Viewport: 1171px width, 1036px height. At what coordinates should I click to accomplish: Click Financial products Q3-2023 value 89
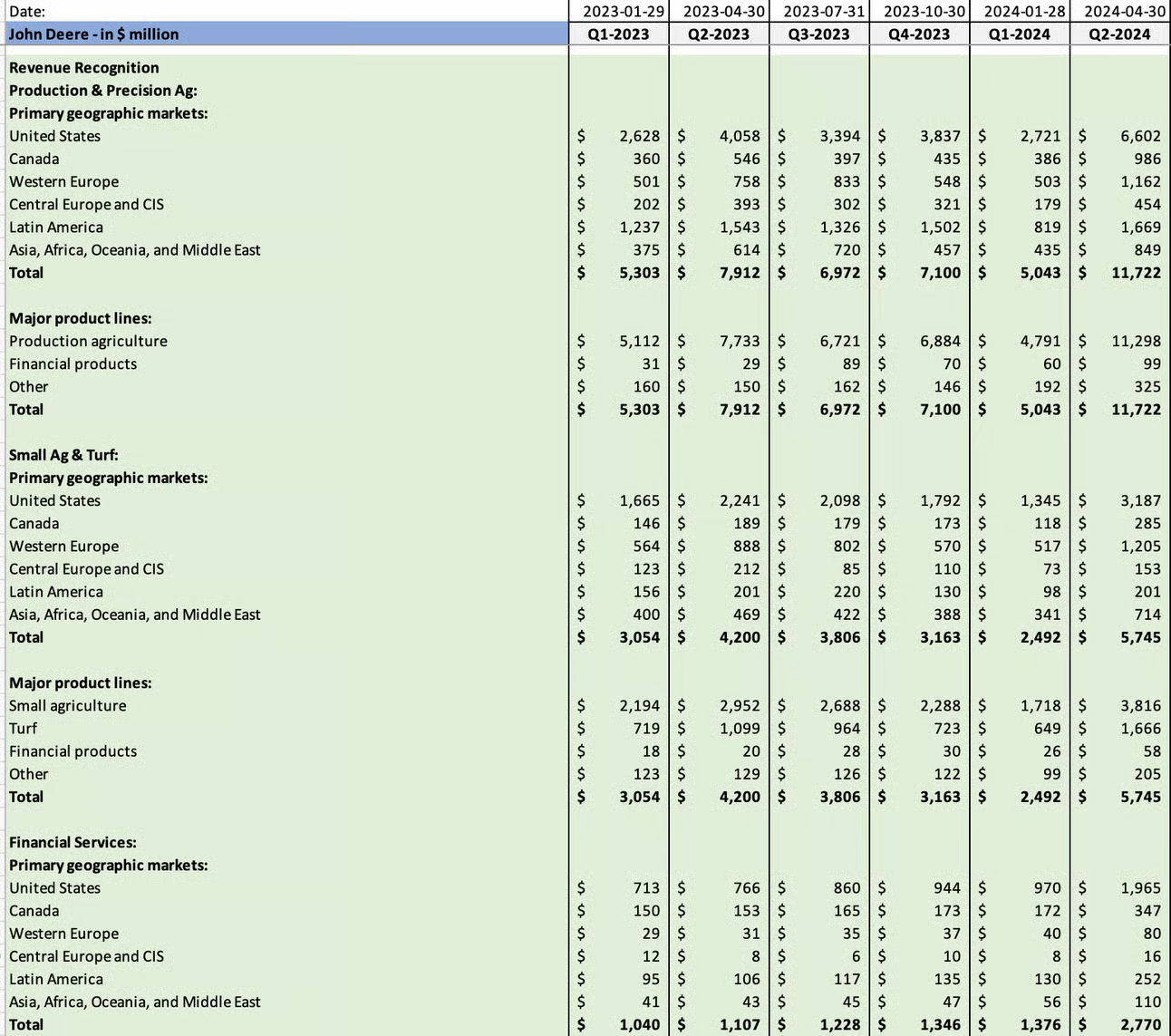851,363
